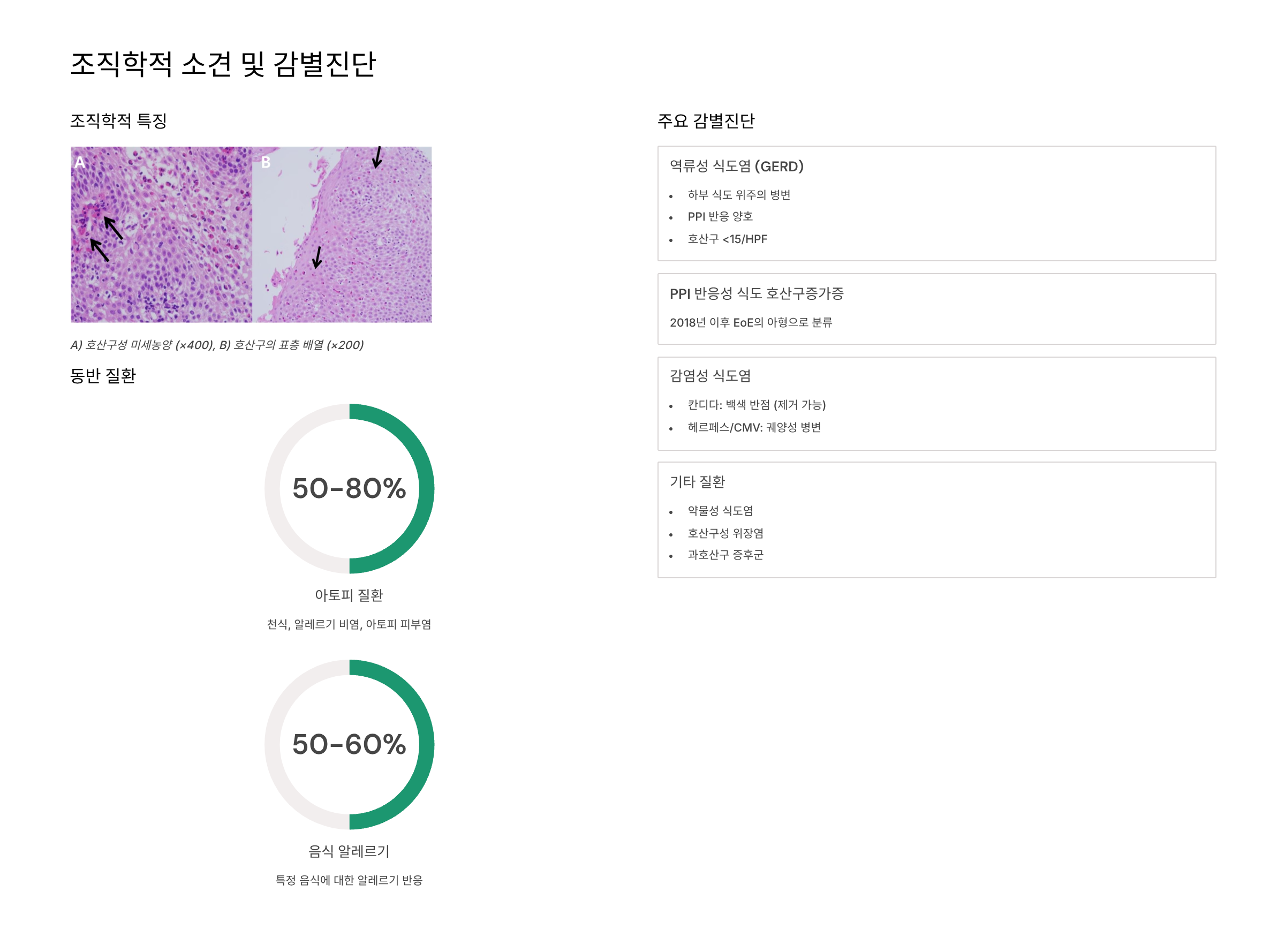Click the histology image panel A
The width and height of the screenshot is (1285, 952).
point(161,235)
